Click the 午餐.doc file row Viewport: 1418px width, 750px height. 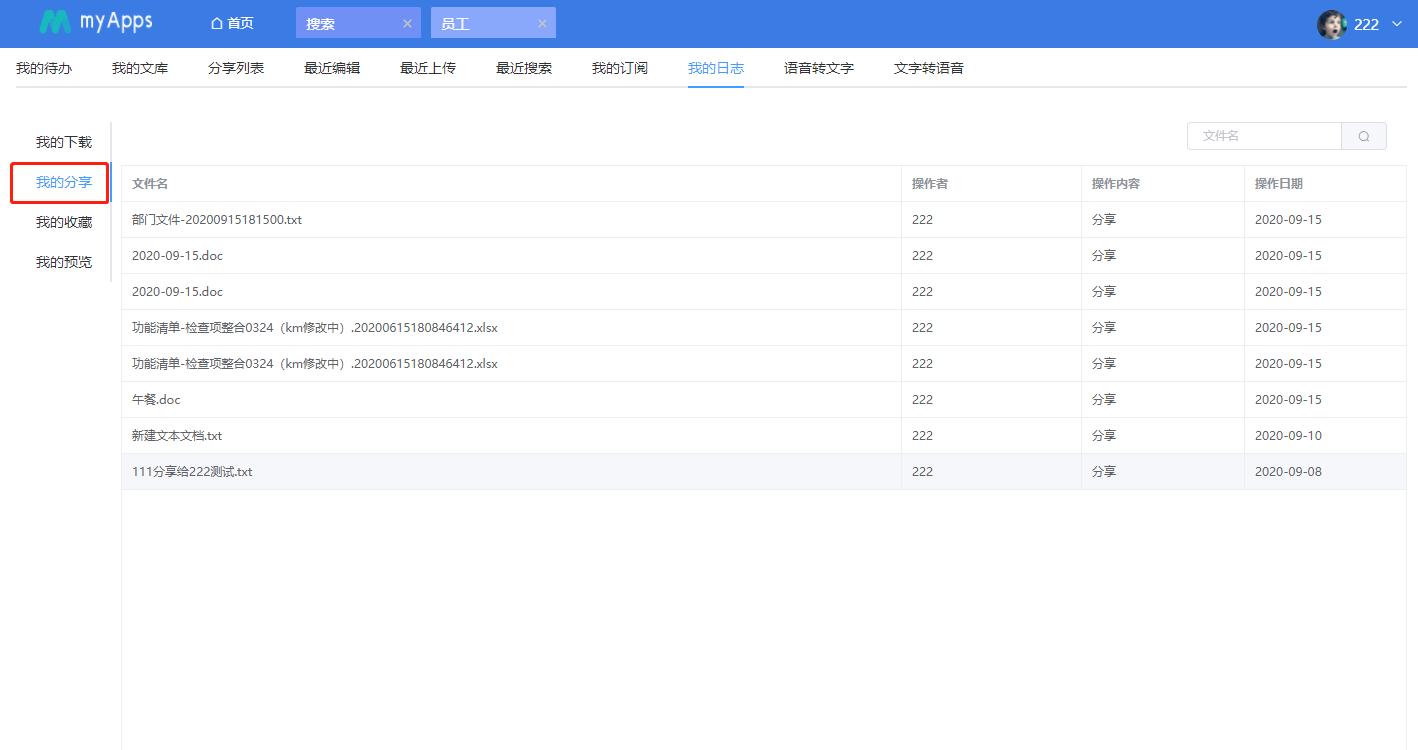157,400
